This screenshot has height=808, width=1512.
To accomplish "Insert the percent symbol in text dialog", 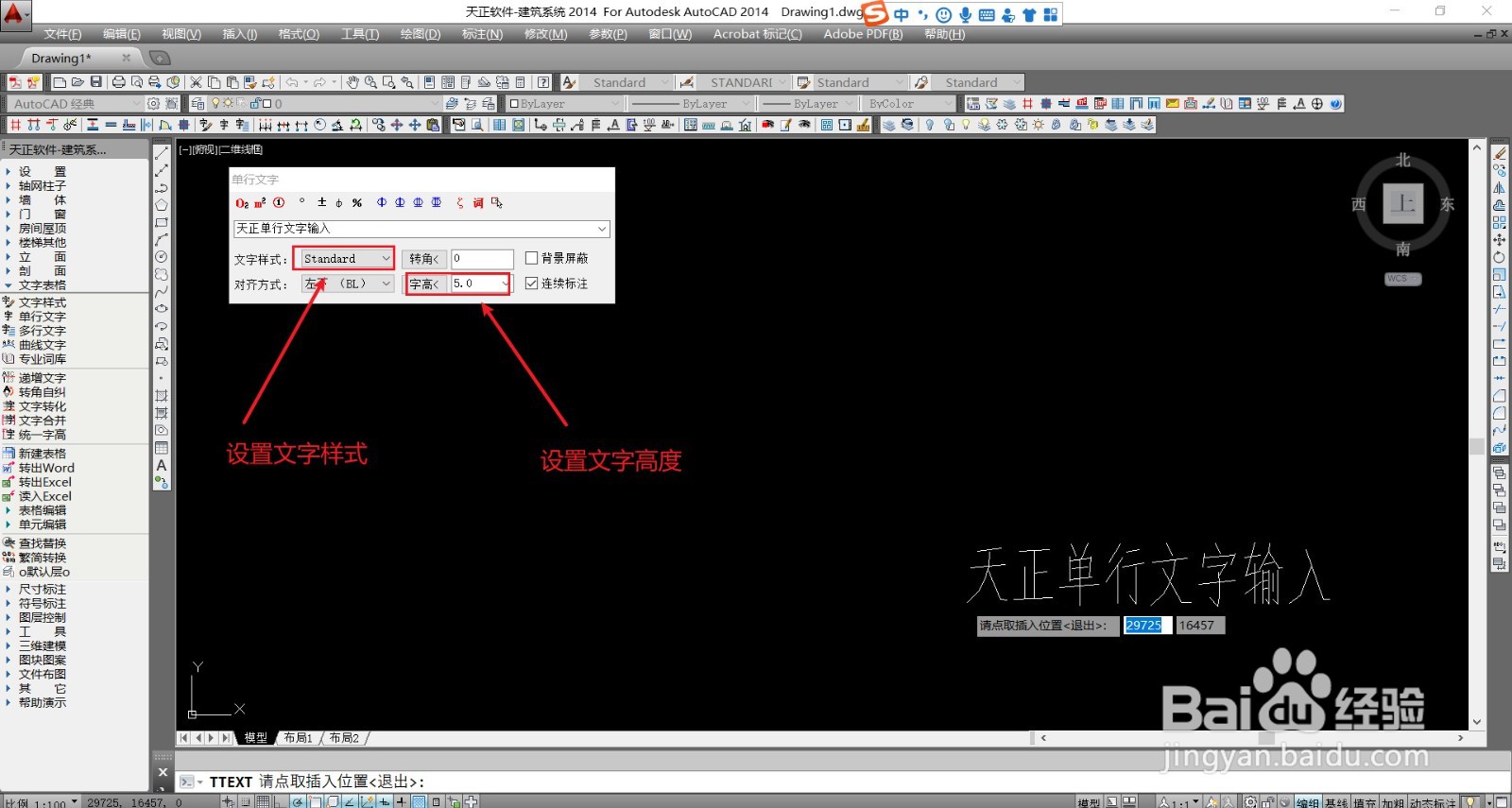I will [357, 202].
